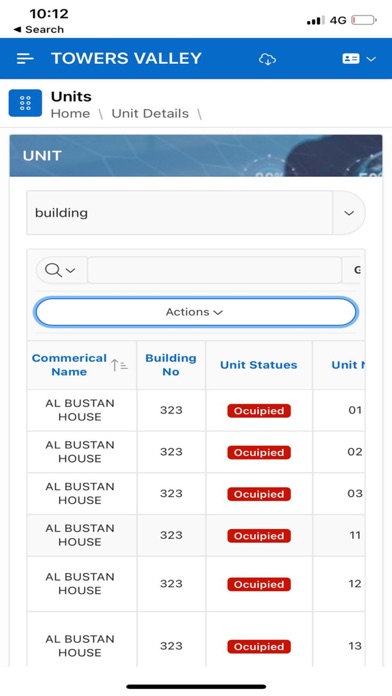Click Ocuipied badge for unit 13
392x696 pixels.
point(259,646)
